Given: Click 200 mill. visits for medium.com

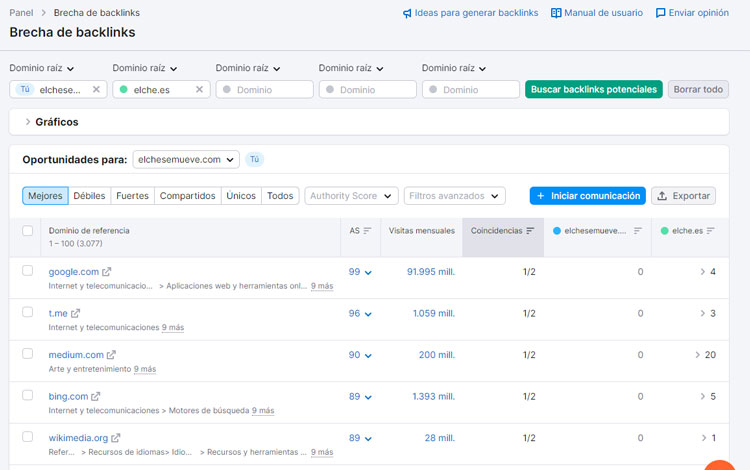Looking at the screenshot, I should click(437, 355).
